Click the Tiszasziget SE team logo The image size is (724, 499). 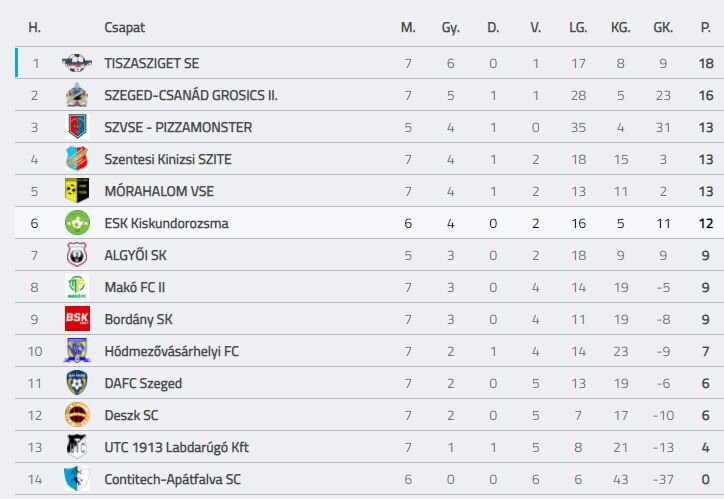77,63
